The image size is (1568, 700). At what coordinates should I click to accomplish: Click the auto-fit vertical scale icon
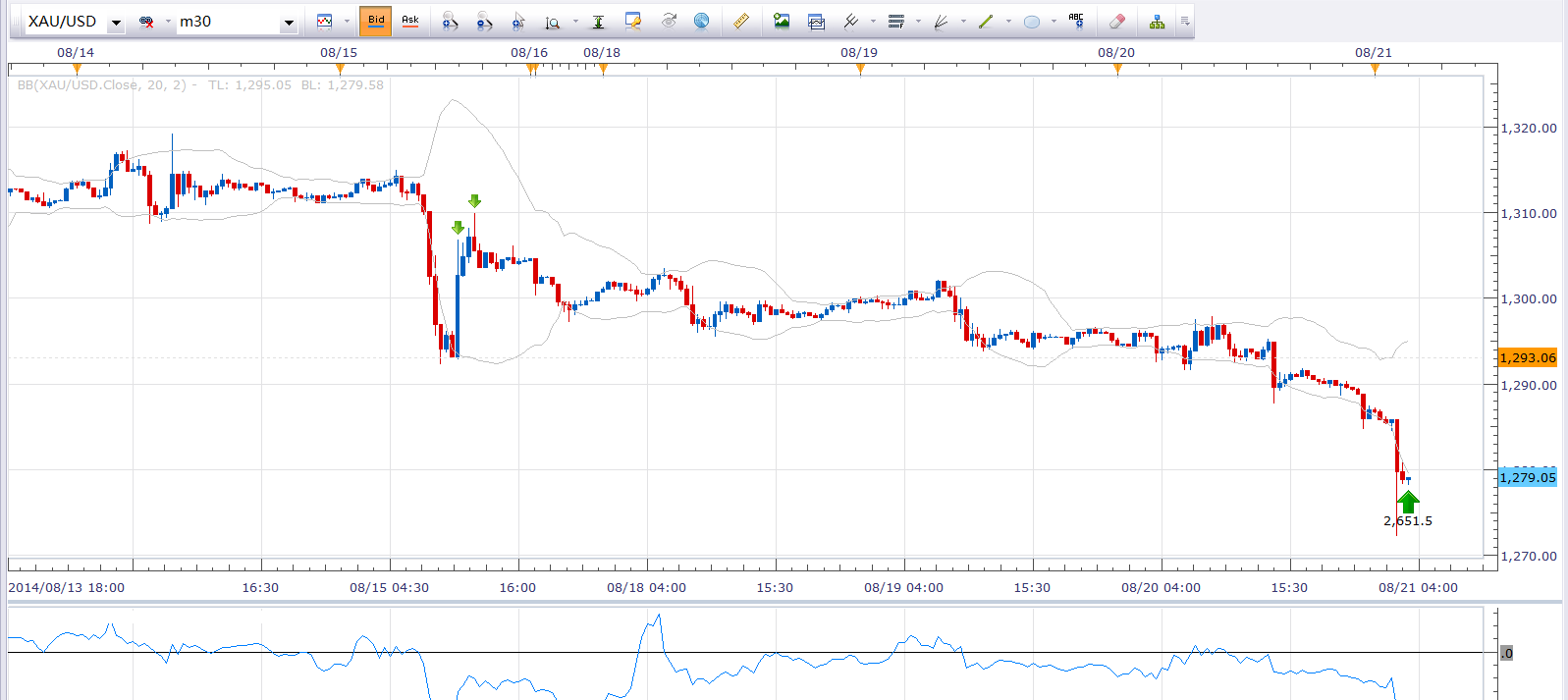[x=598, y=21]
